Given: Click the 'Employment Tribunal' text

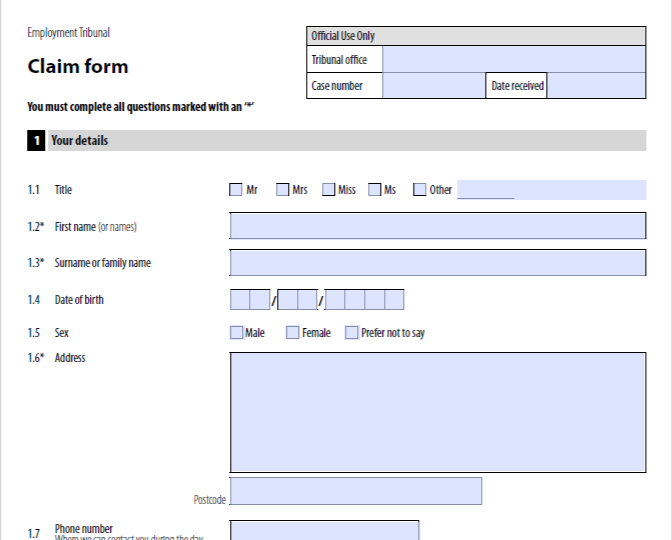Looking at the screenshot, I should point(69,33).
